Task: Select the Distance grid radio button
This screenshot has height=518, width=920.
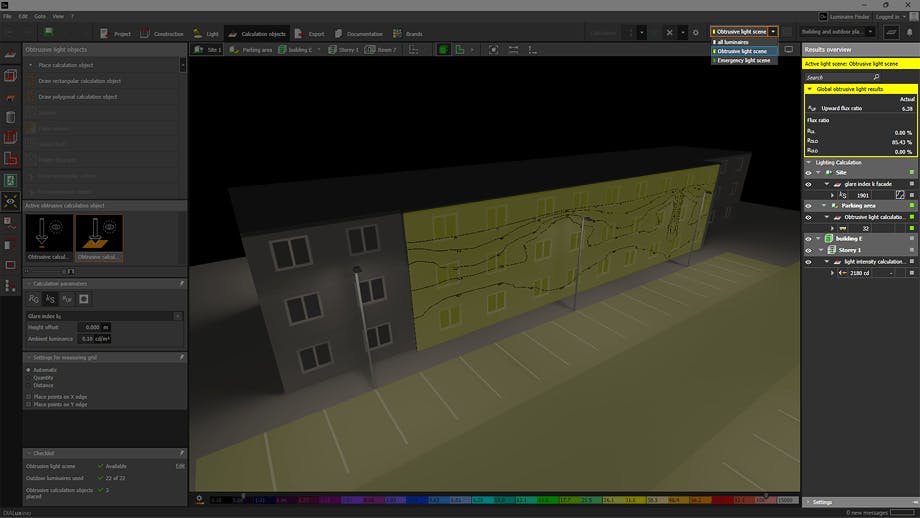Action: pyautogui.click(x=28, y=385)
